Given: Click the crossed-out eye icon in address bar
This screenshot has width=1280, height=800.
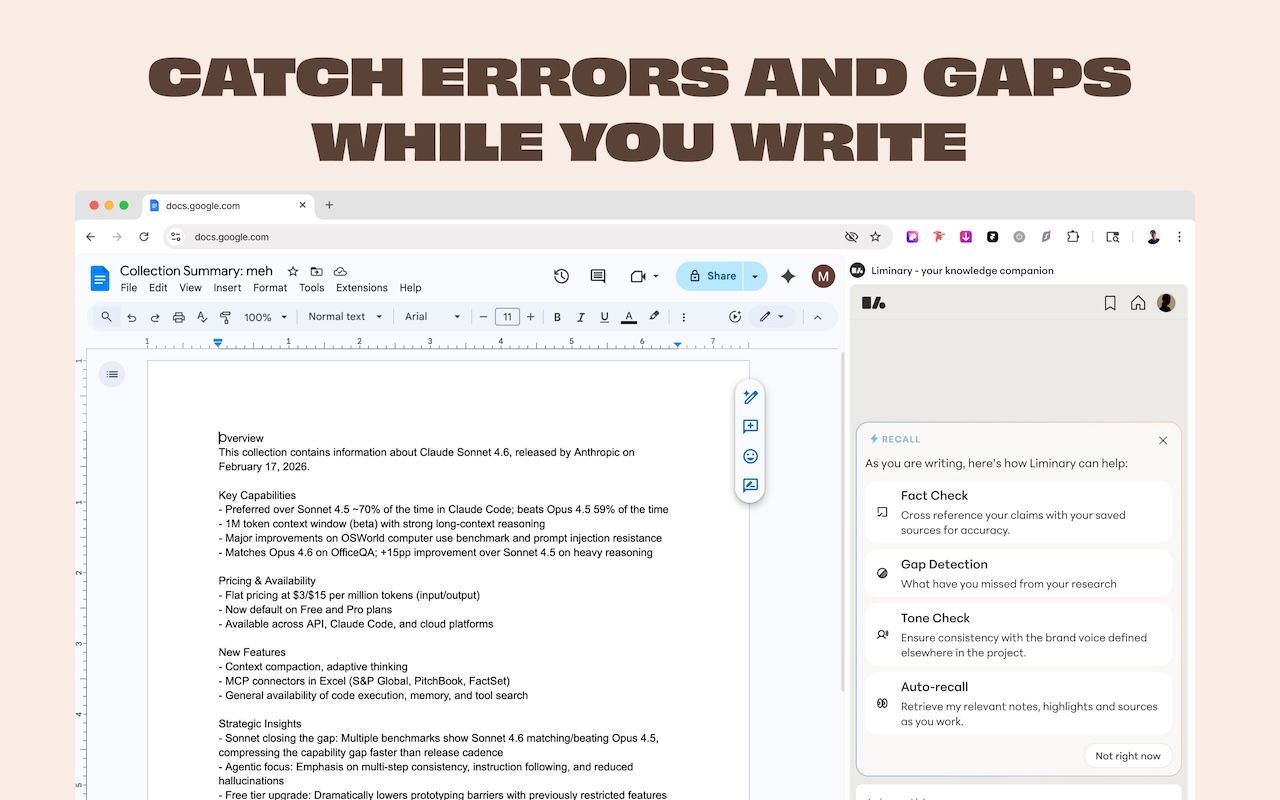Looking at the screenshot, I should tap(851, 237).
